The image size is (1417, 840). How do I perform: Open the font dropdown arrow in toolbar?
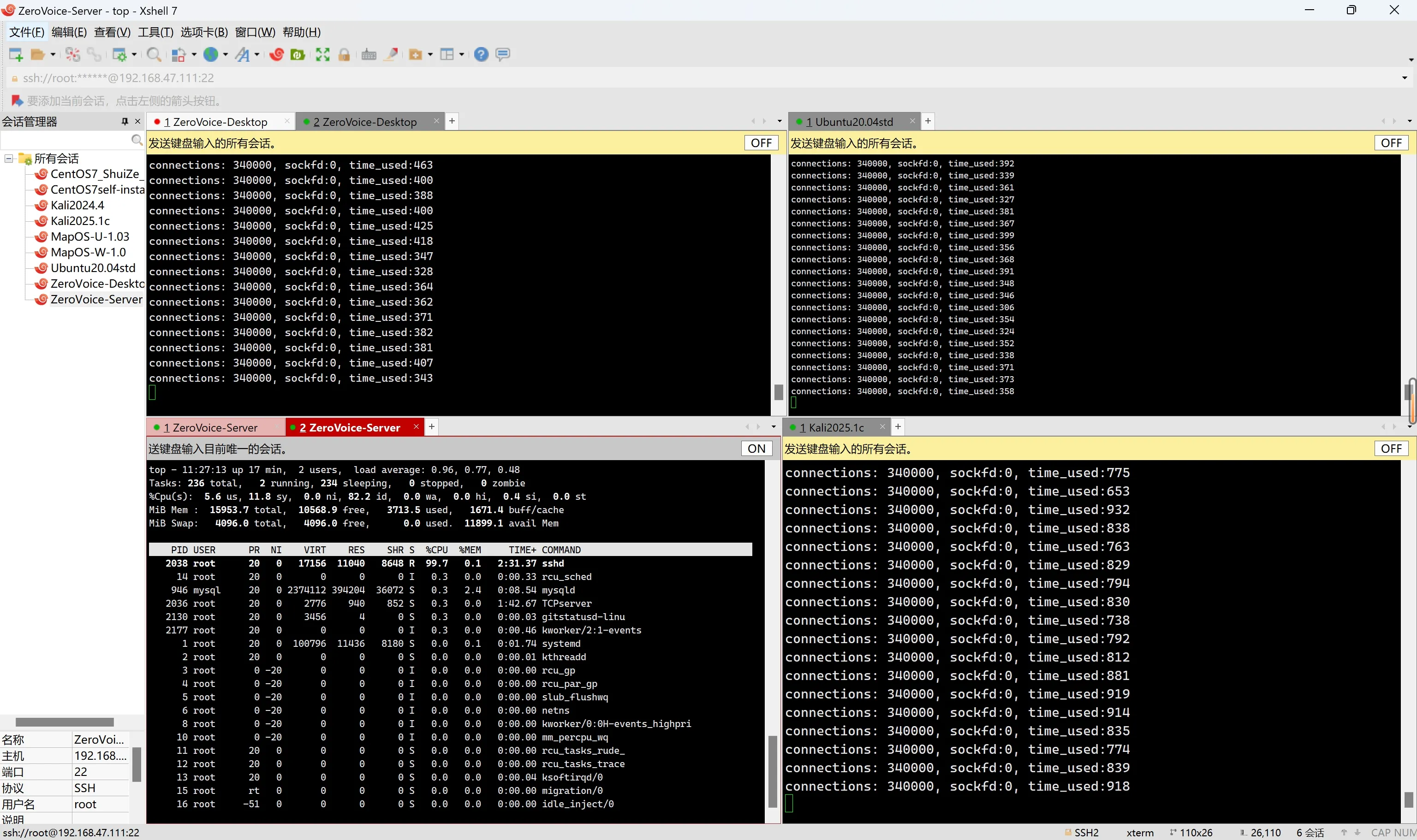point(257,54)
